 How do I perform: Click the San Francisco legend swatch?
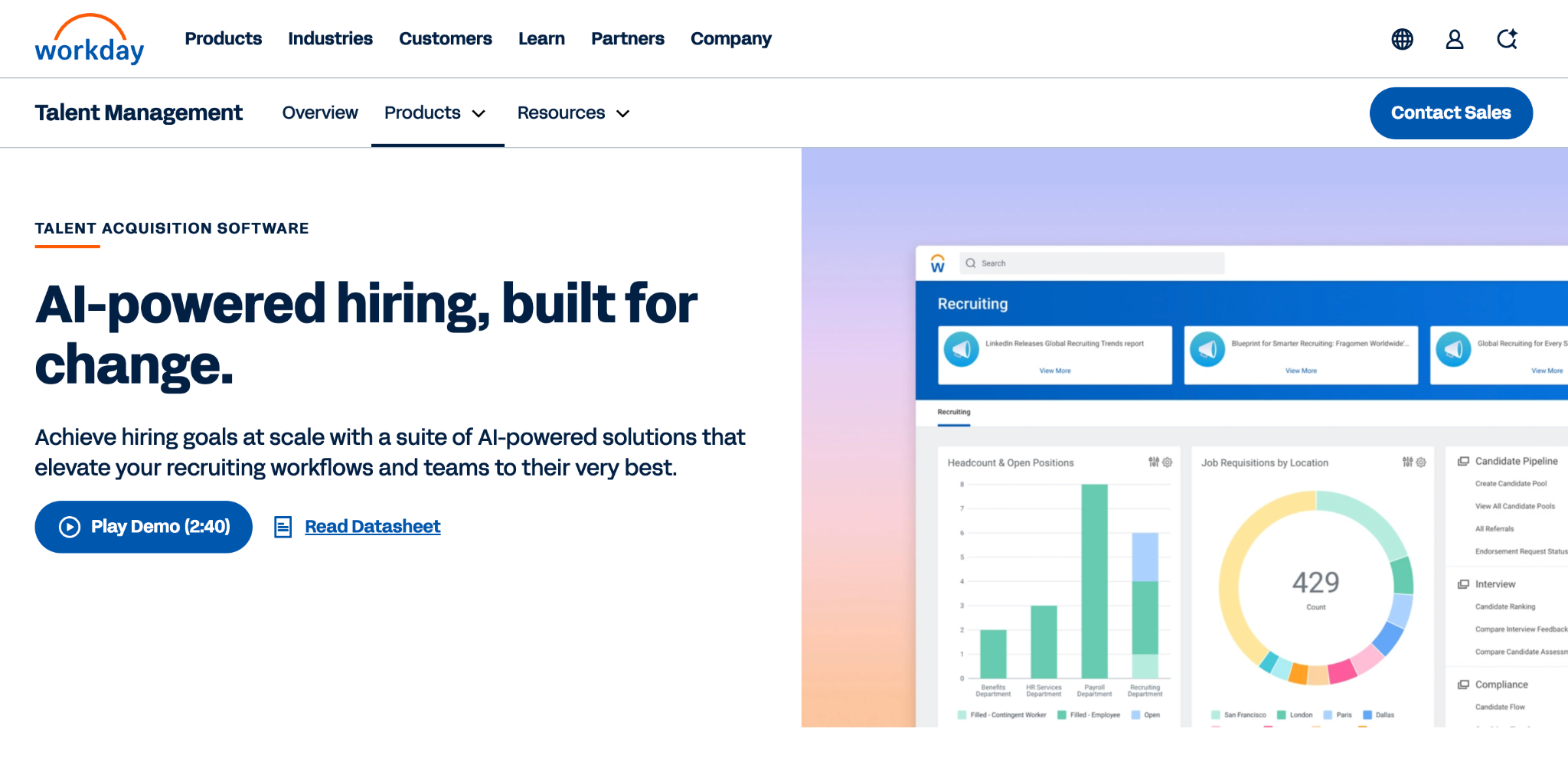[1215, 715]
